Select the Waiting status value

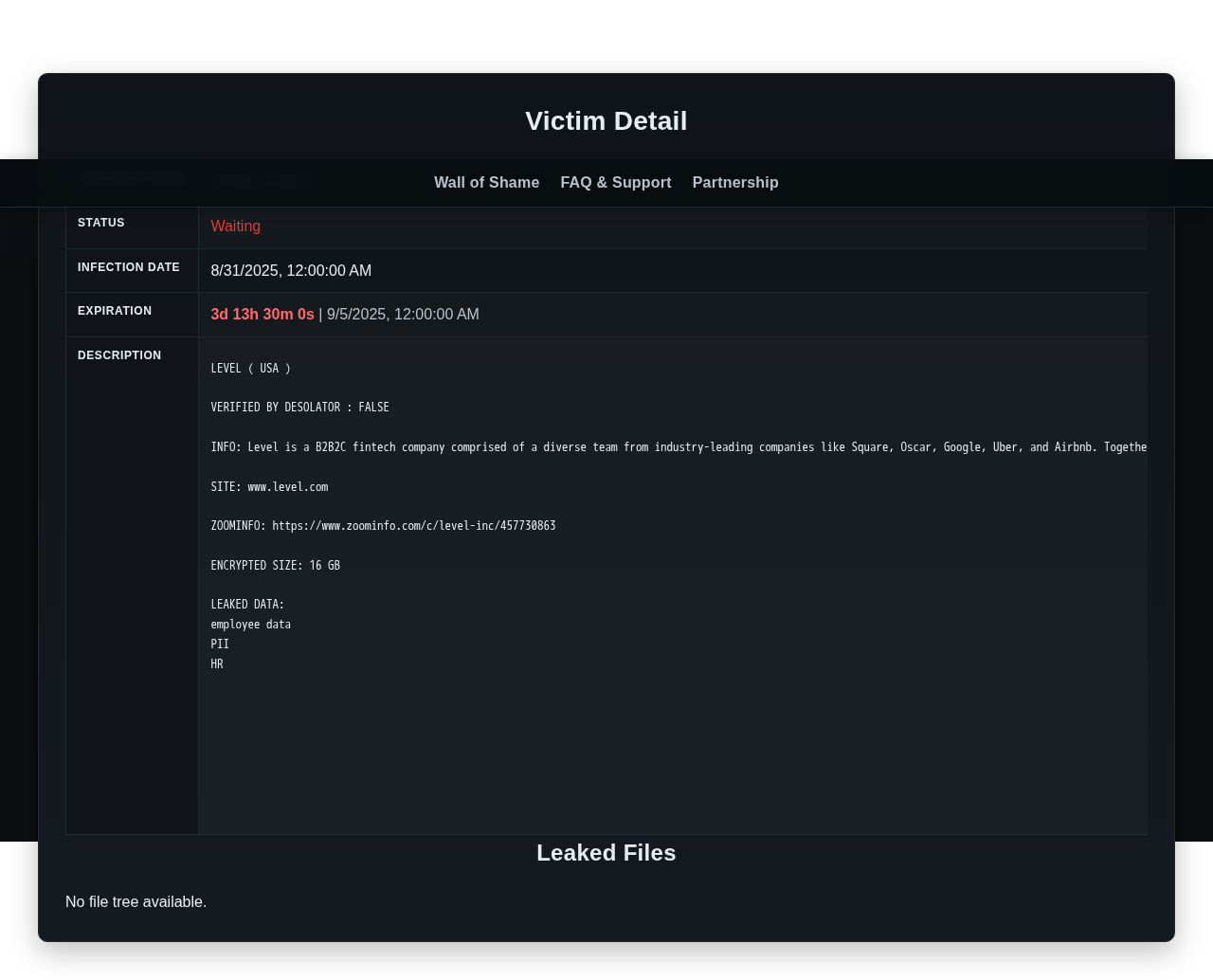click(x=236, y=227)
